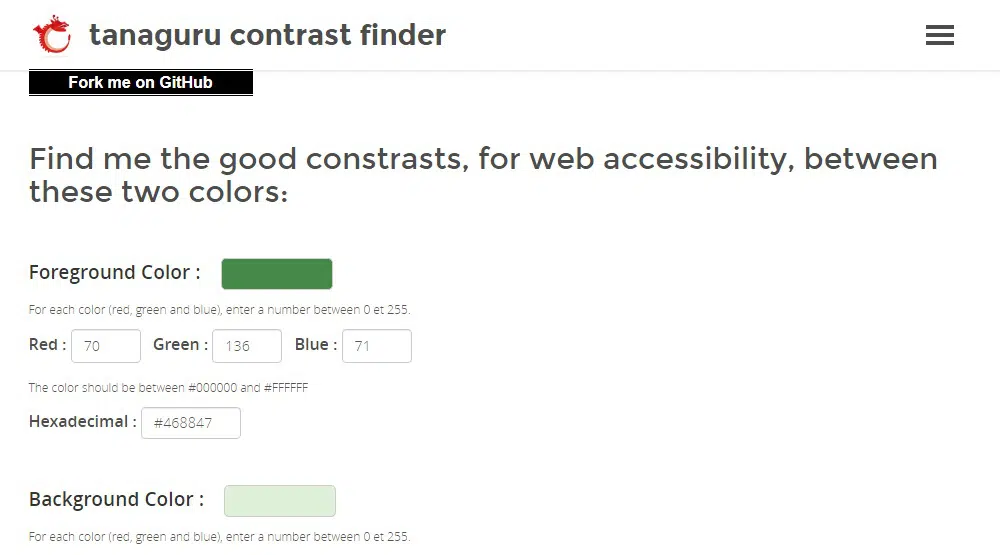Open the Fork me on GitHub link
Viewport: 1000px width, 555px height.
(141, 83)
